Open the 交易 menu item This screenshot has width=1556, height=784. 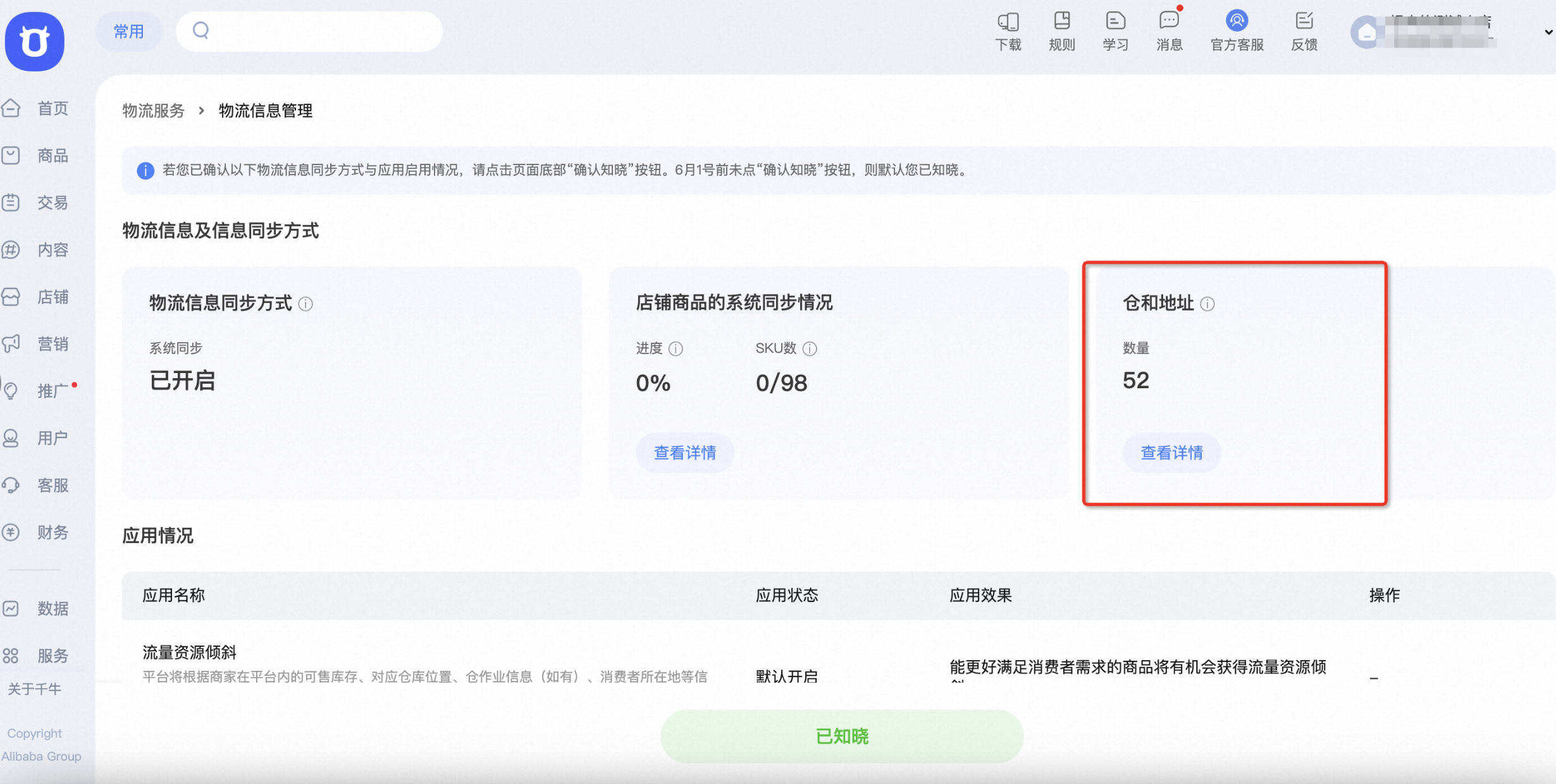(52, 202)
